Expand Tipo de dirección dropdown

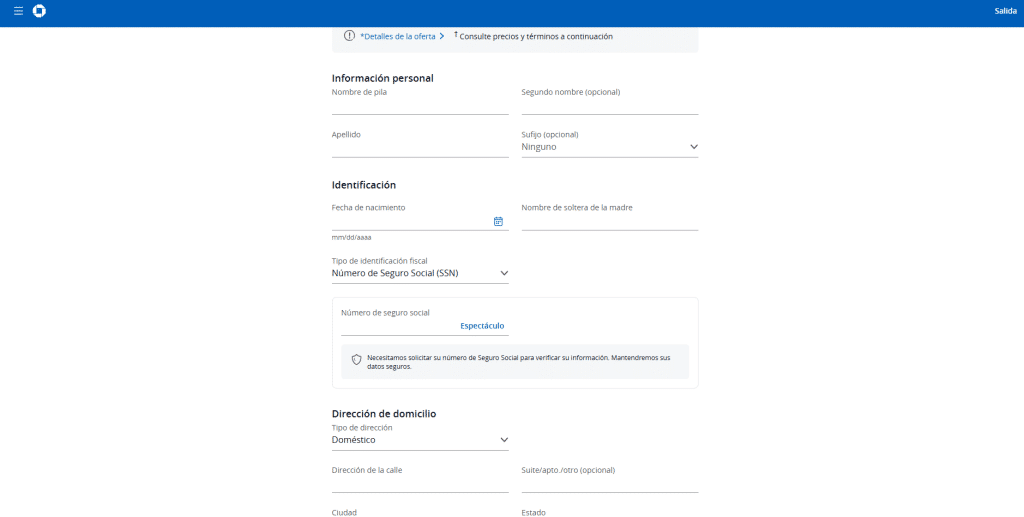click(x=420, y=440)
